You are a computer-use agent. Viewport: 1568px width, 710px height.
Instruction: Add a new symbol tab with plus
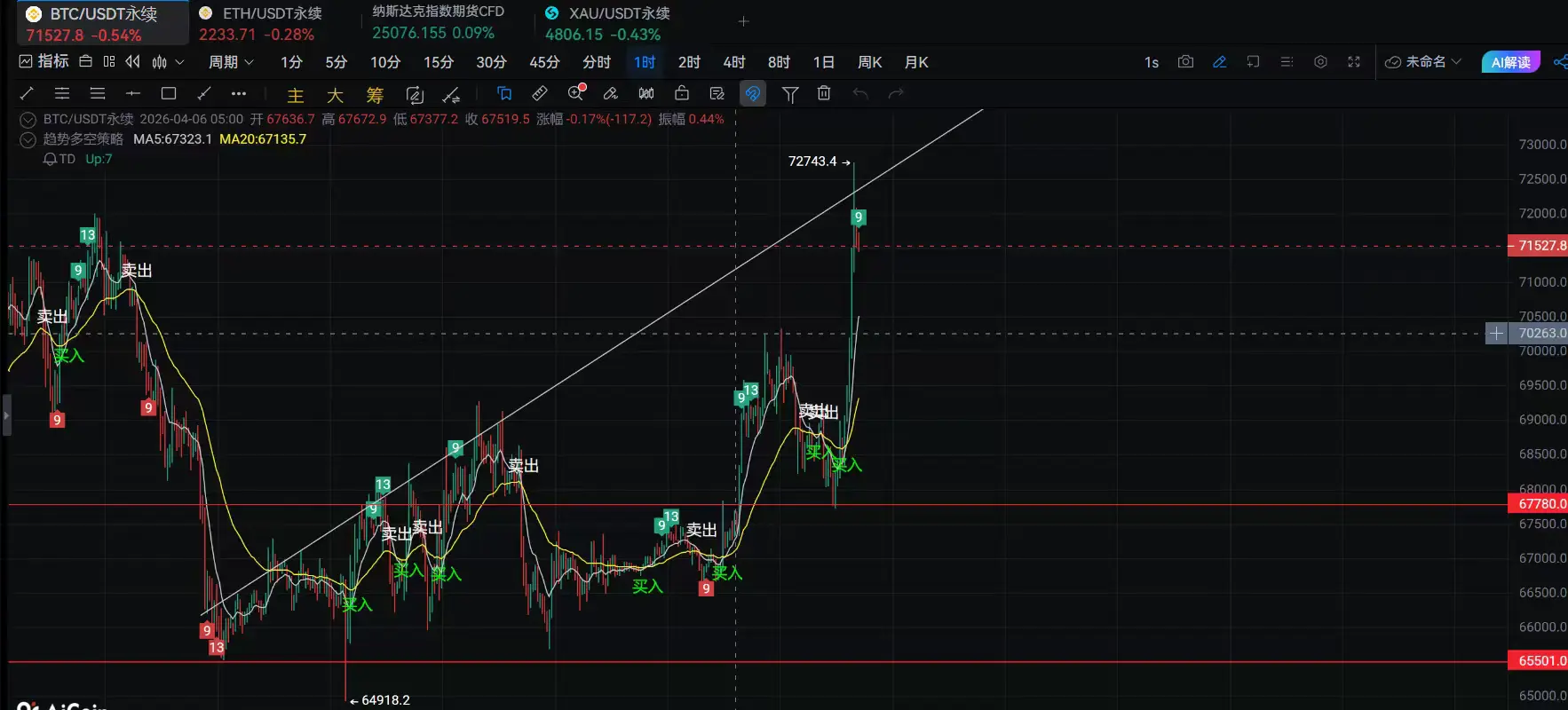tap(744, 21)
